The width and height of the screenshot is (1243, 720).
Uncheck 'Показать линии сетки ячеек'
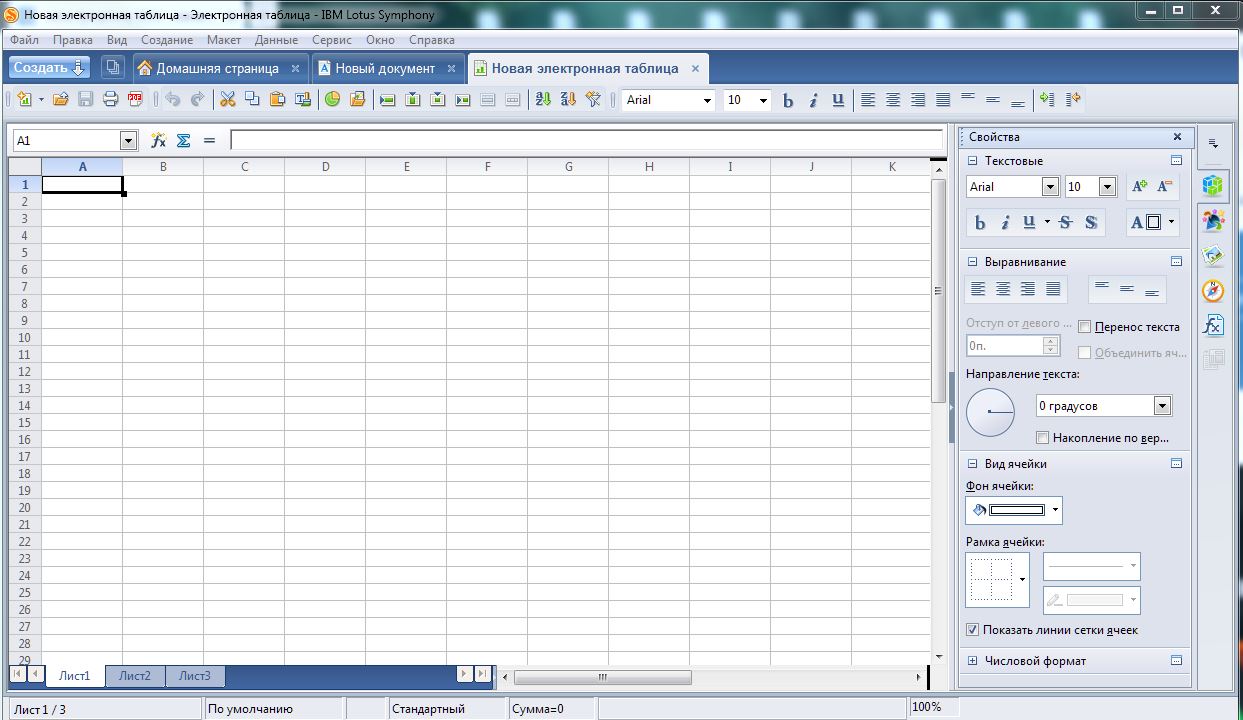point(973,630)
